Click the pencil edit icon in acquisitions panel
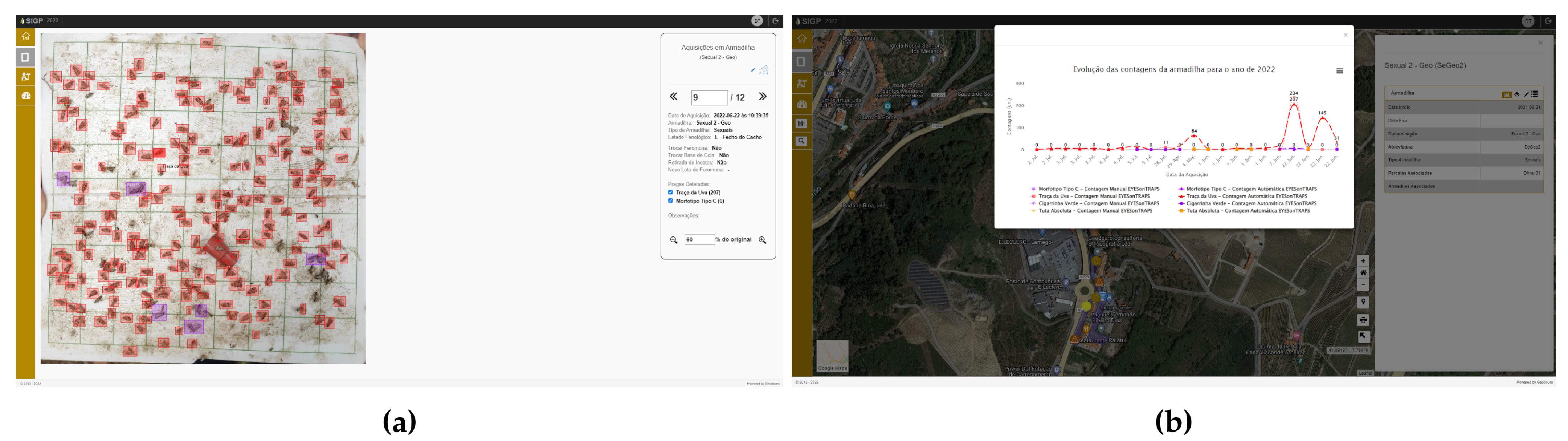Screen dimensions: 1568x441 click(x=752, y=71)
